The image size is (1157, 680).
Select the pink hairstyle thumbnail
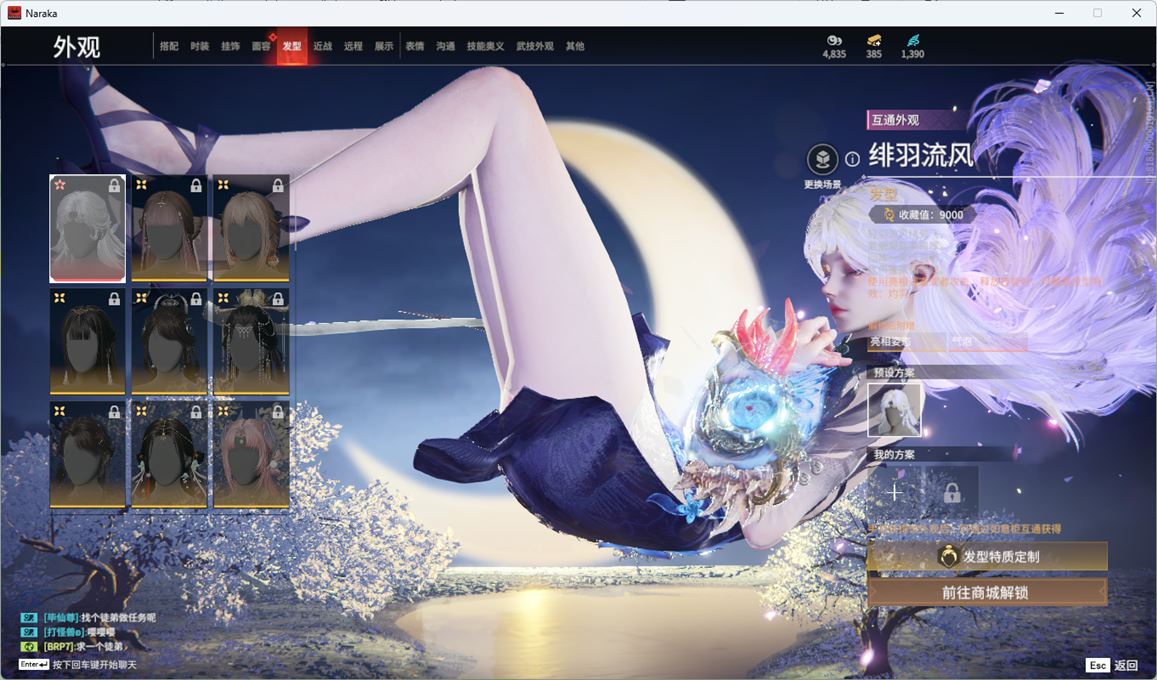pyautogui.click(x=251, y=455)
